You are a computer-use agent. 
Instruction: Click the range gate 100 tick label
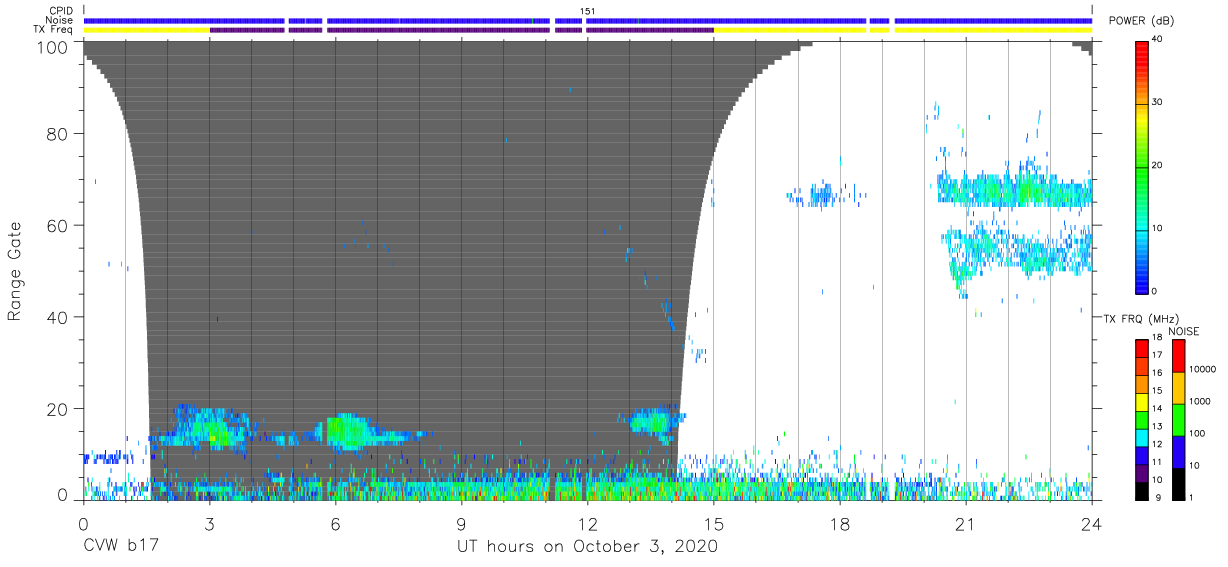point(52,46)
